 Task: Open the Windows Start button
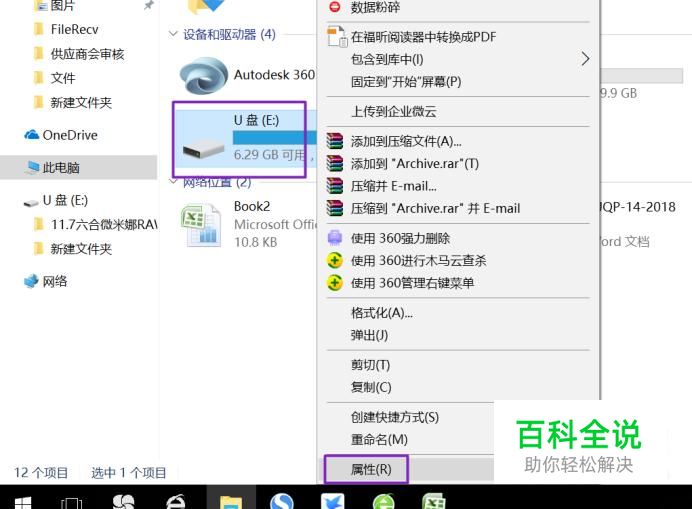[23, 502]
